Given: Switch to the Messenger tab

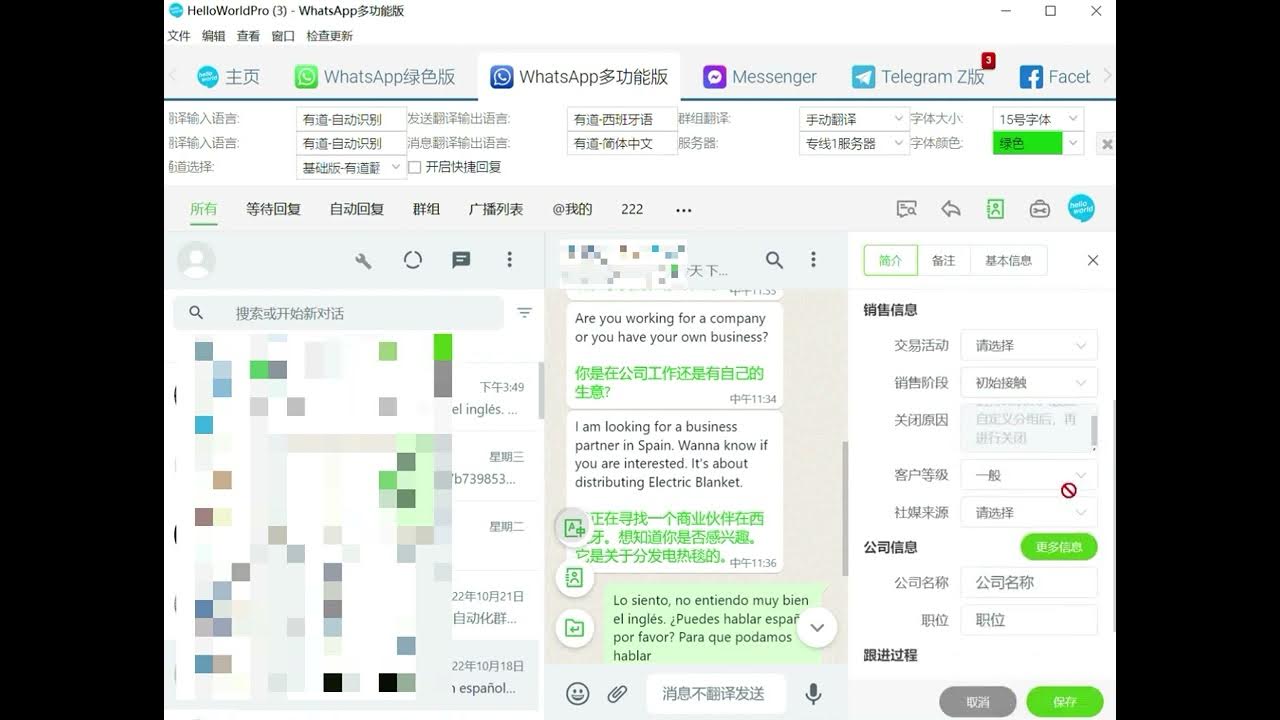Looking at the screenshot, I should pyautogui.click(x=761, y=77).
